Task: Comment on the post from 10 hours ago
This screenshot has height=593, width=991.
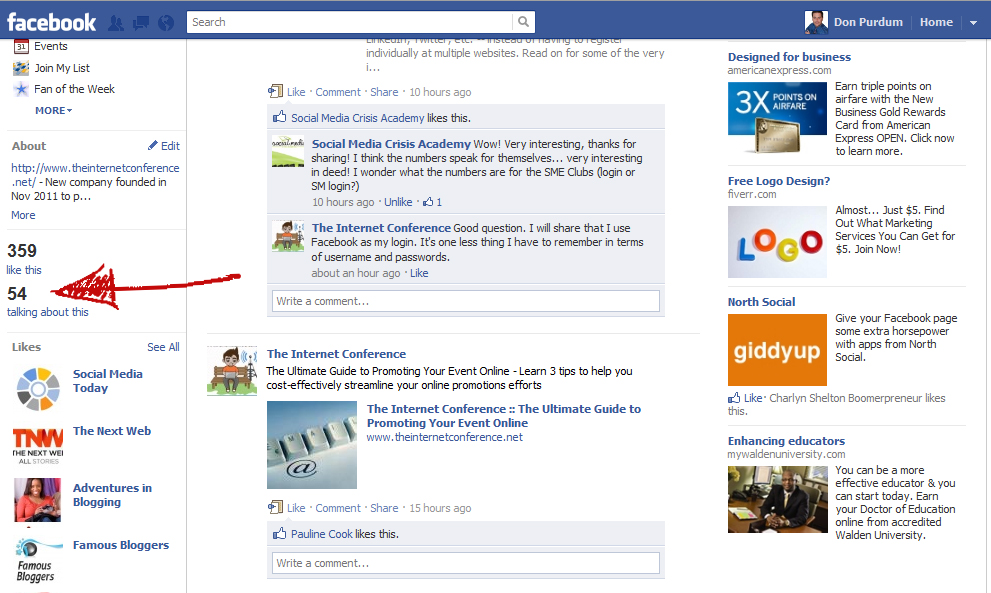Action: 338,92
